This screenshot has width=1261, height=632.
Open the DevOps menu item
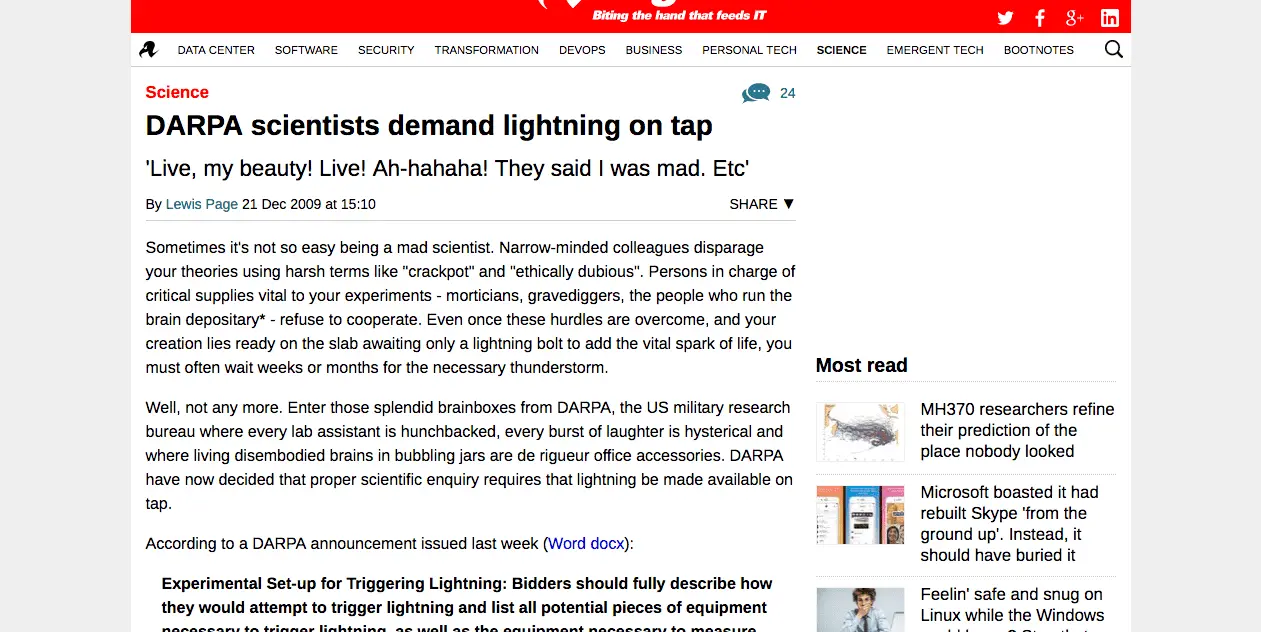tap(582, 50)
